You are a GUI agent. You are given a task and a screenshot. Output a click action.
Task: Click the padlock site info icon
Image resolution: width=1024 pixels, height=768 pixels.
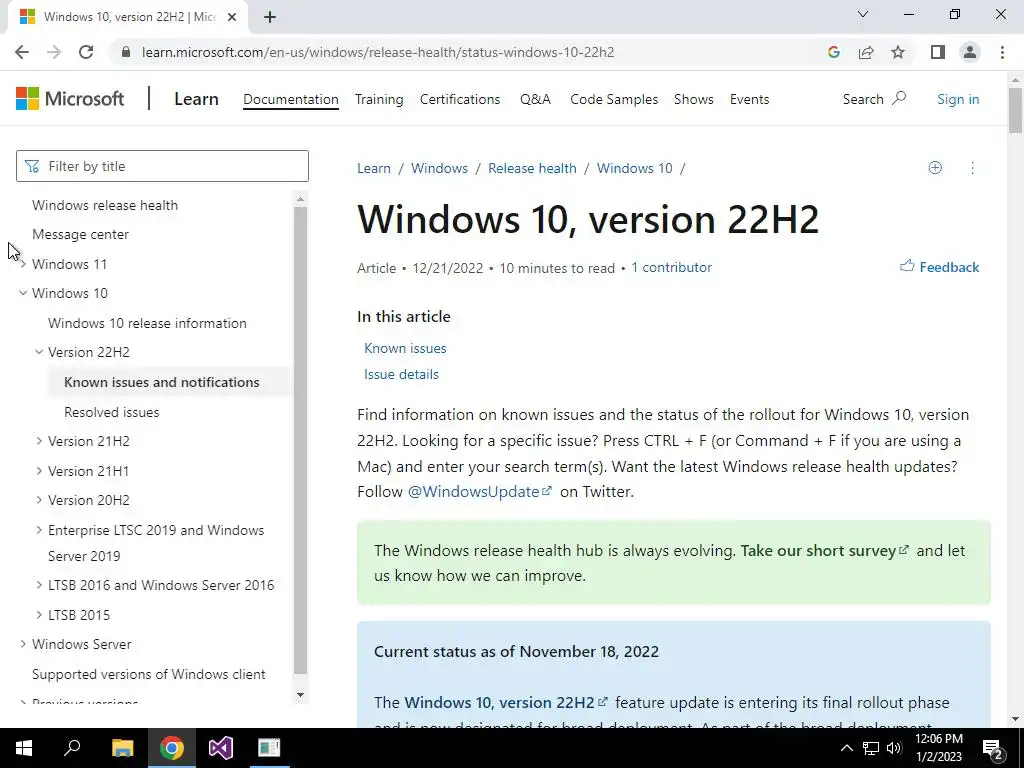tap(126, 52)
